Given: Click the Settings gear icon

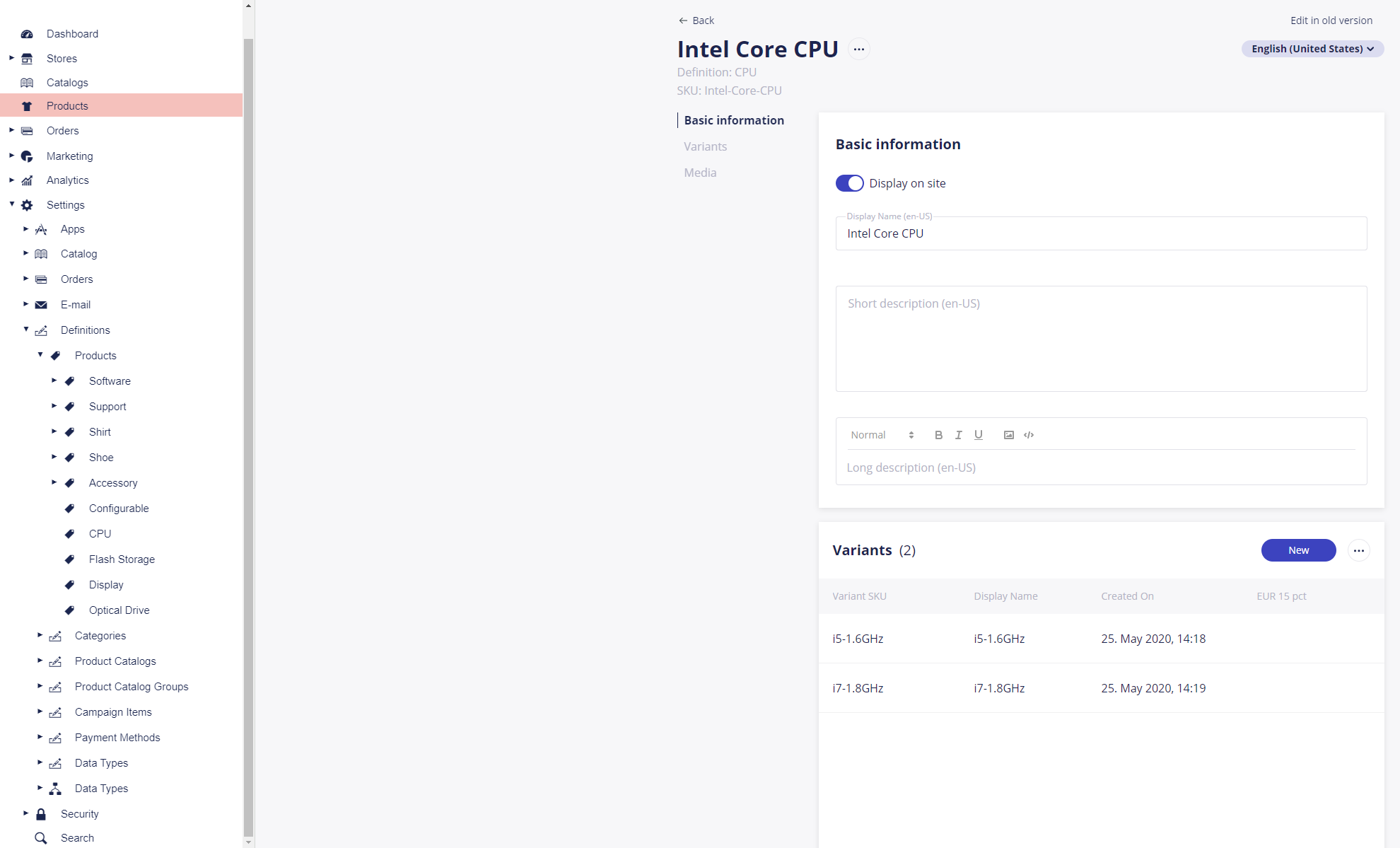Looking at the screenshot, I should click(x=27, y=205).
